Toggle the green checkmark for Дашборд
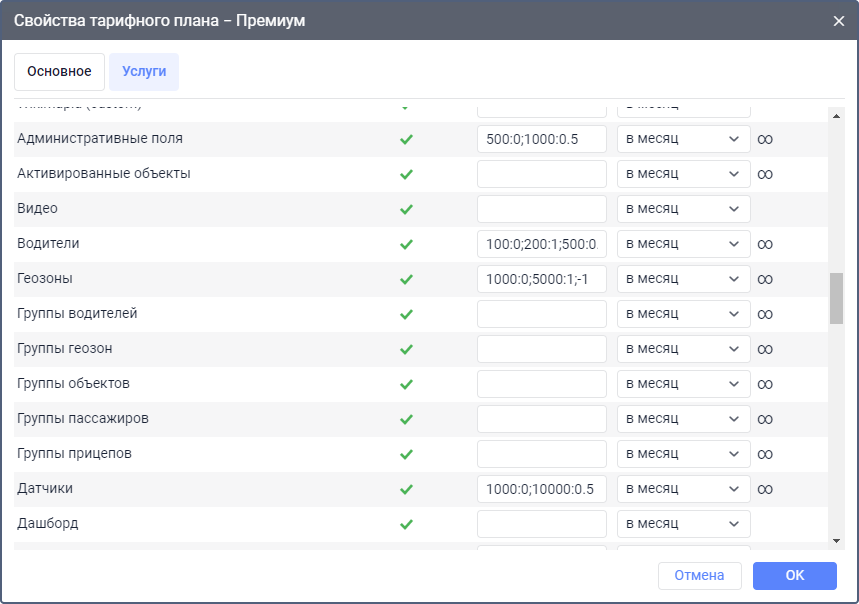859x604 pixels. (406, 524)
